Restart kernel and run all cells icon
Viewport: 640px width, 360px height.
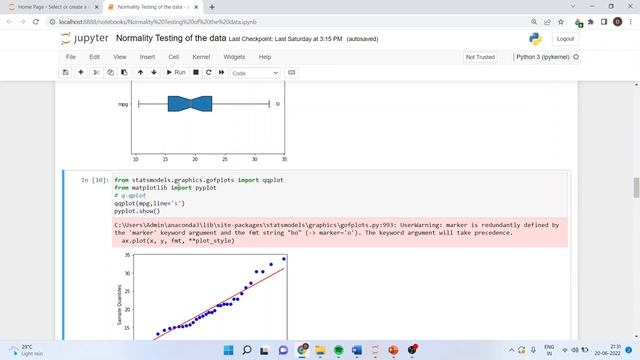click(222, 73)
